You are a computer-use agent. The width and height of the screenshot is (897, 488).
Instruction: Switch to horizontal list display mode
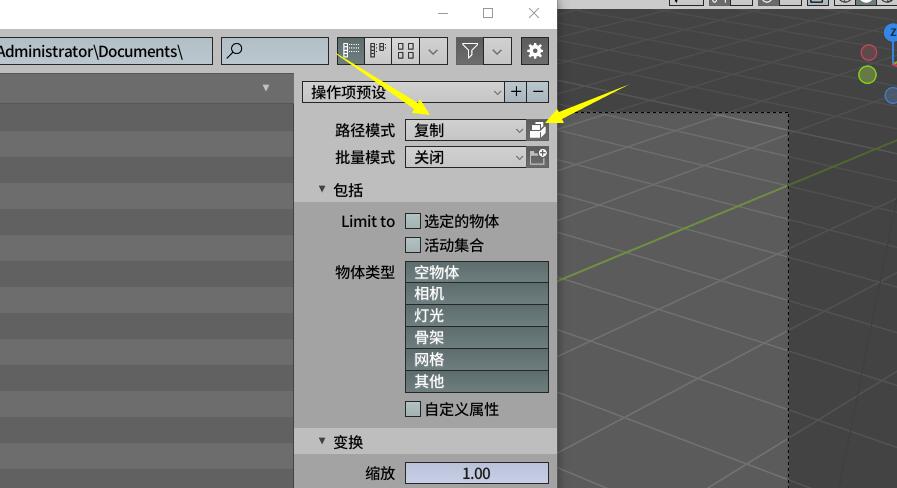378,51
